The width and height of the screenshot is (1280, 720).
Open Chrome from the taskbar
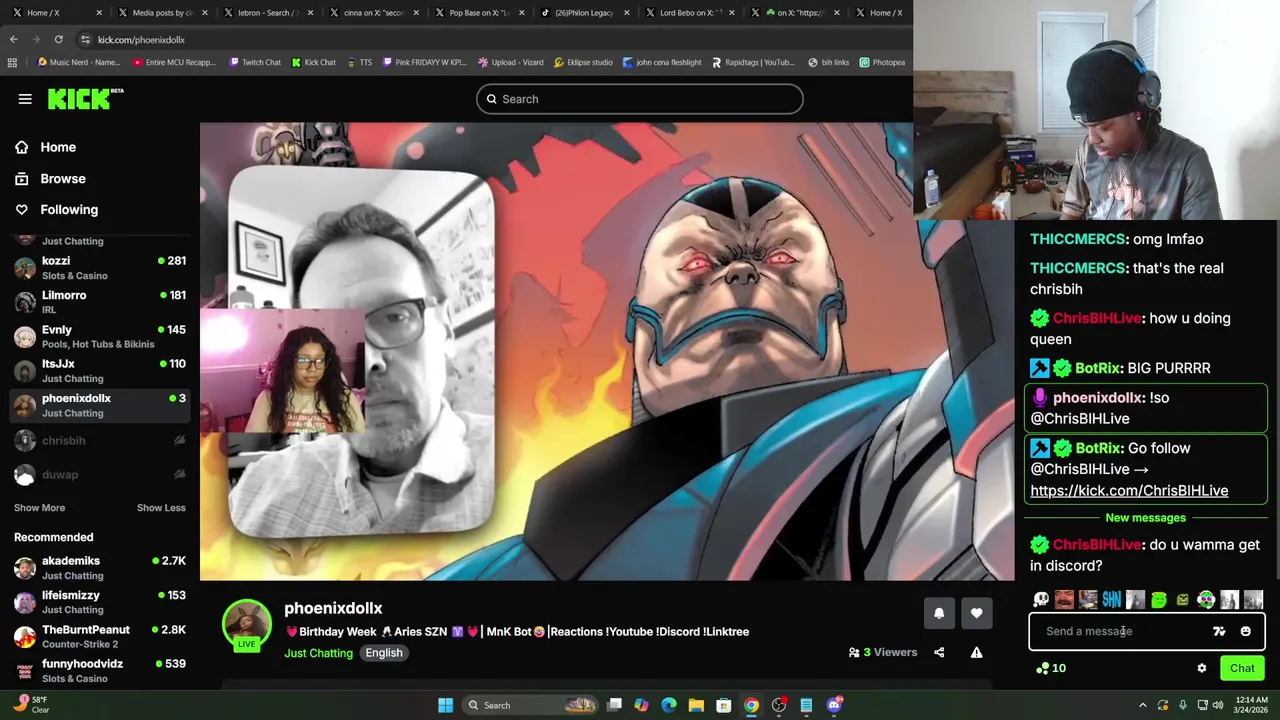coord(751,705)
